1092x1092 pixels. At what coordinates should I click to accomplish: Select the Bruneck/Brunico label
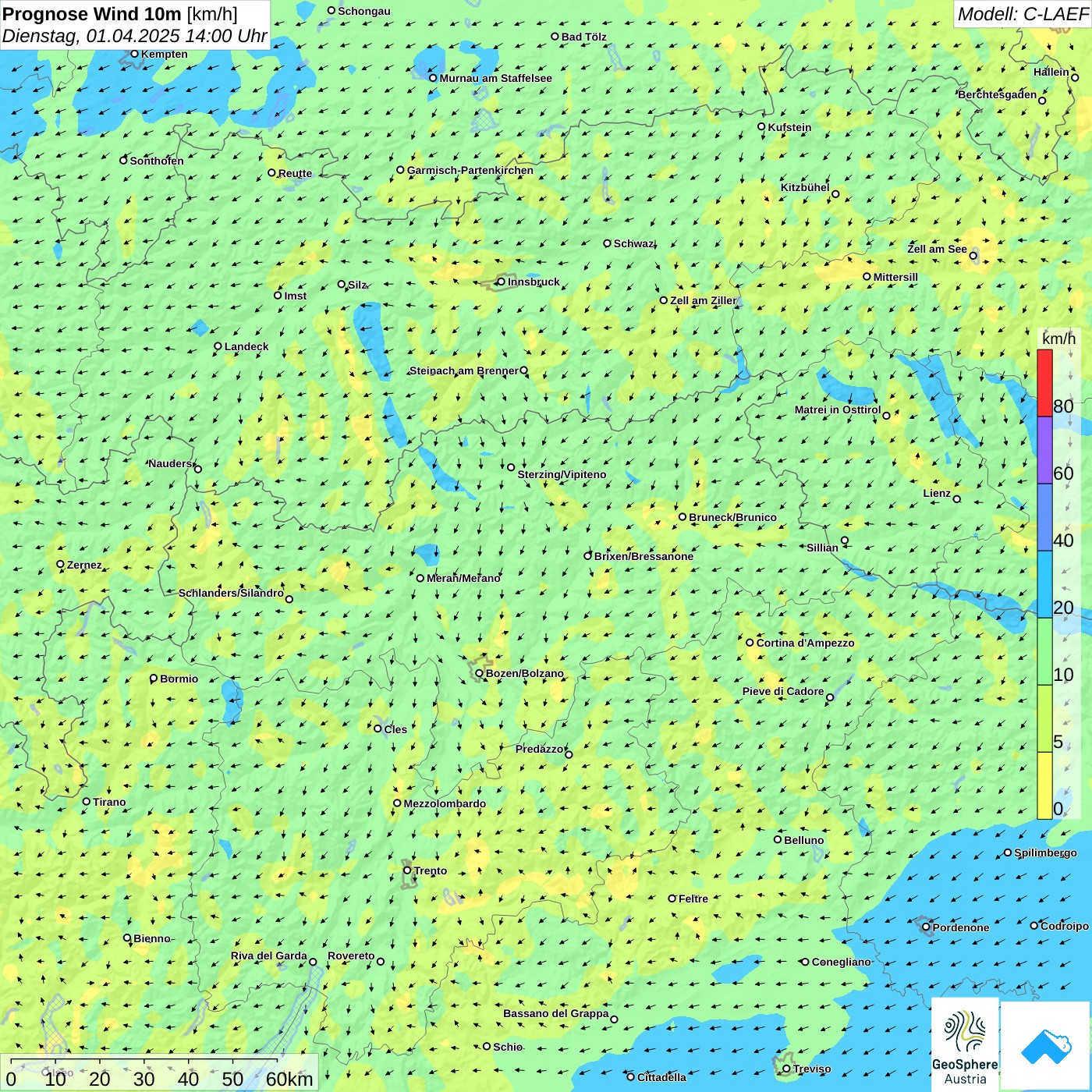(x=732, y=517)
